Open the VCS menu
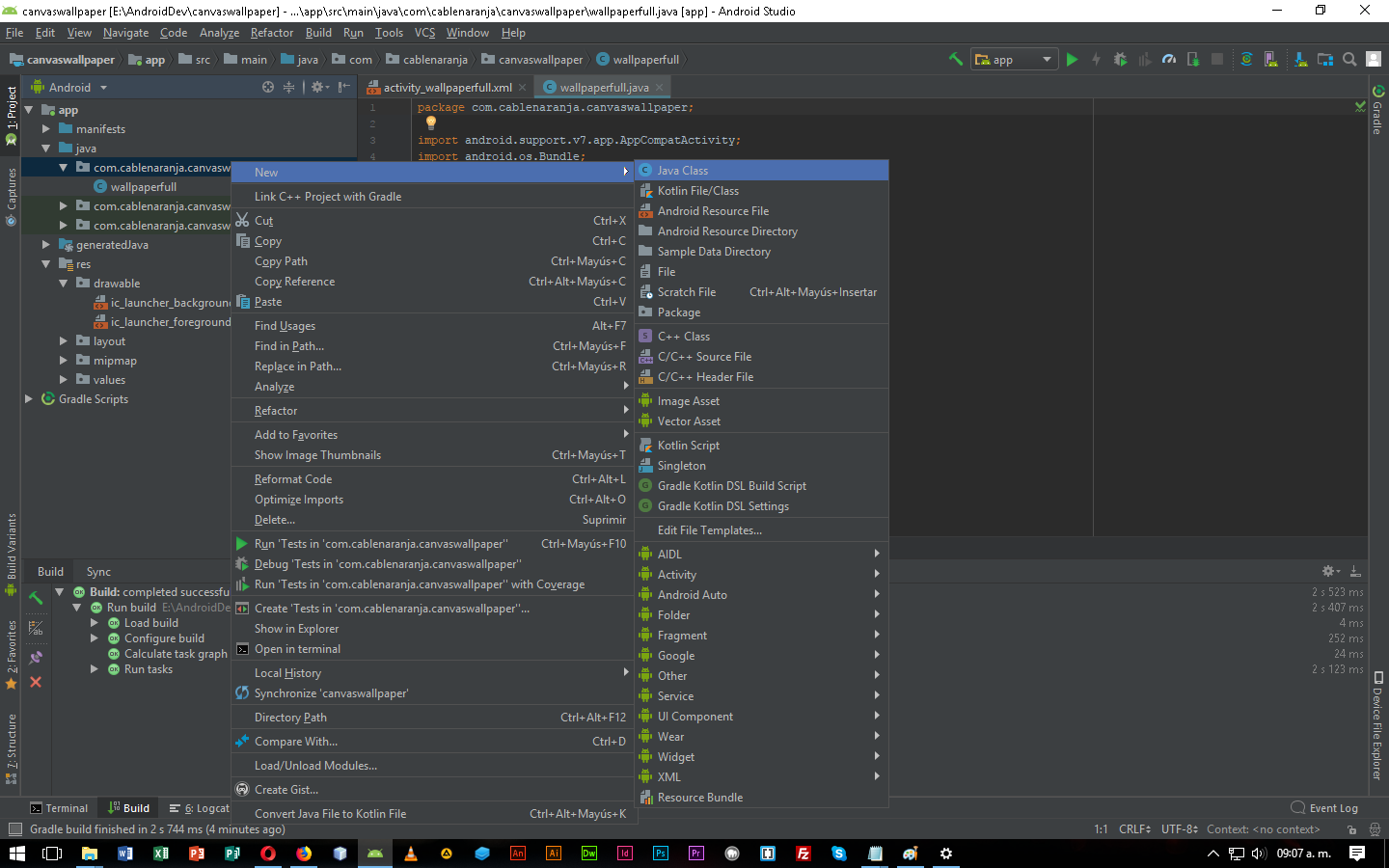Screen dimensions: 1389x868 [x=424, y=33]
